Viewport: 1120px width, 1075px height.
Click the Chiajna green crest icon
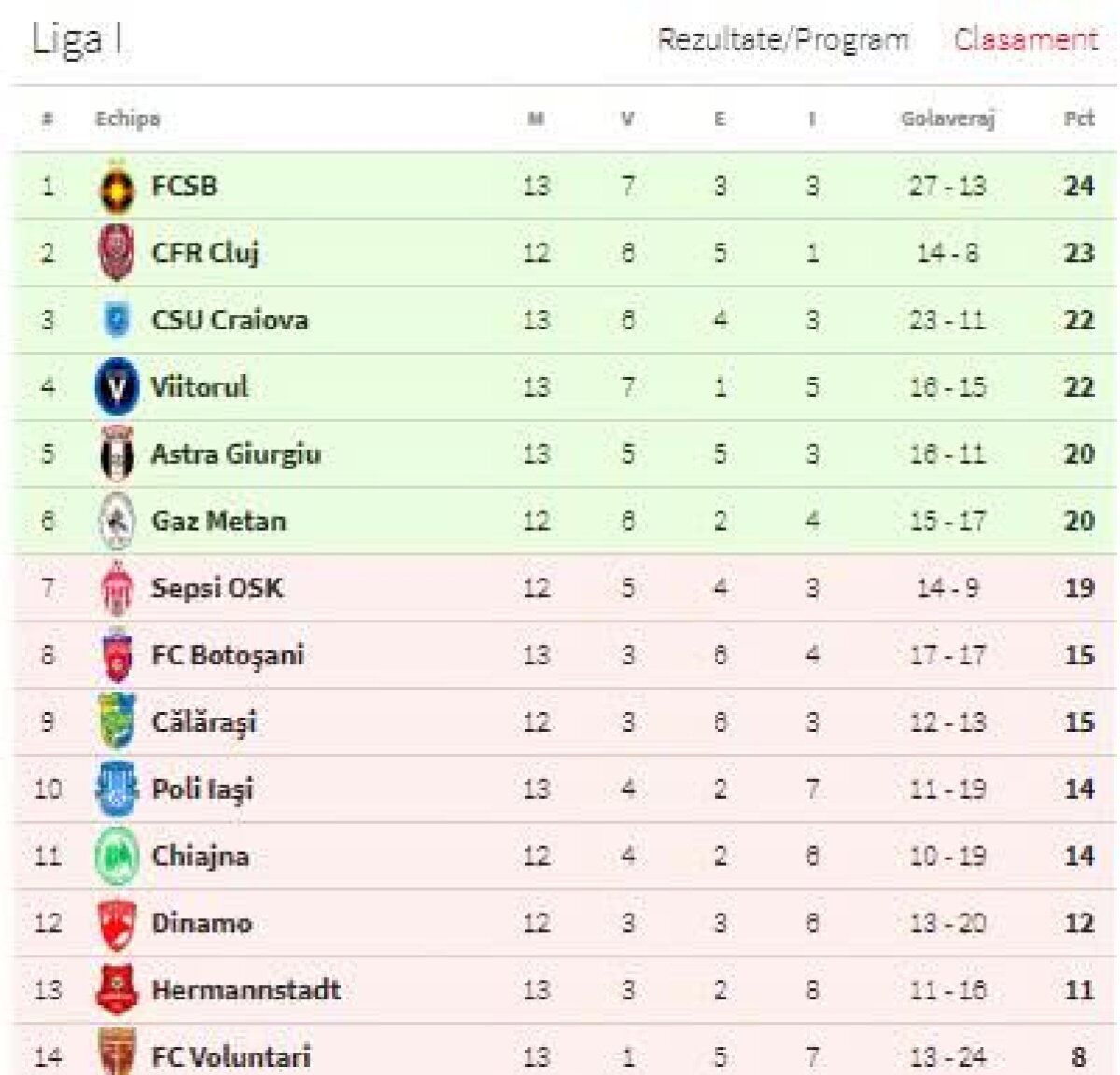point(117,857)
